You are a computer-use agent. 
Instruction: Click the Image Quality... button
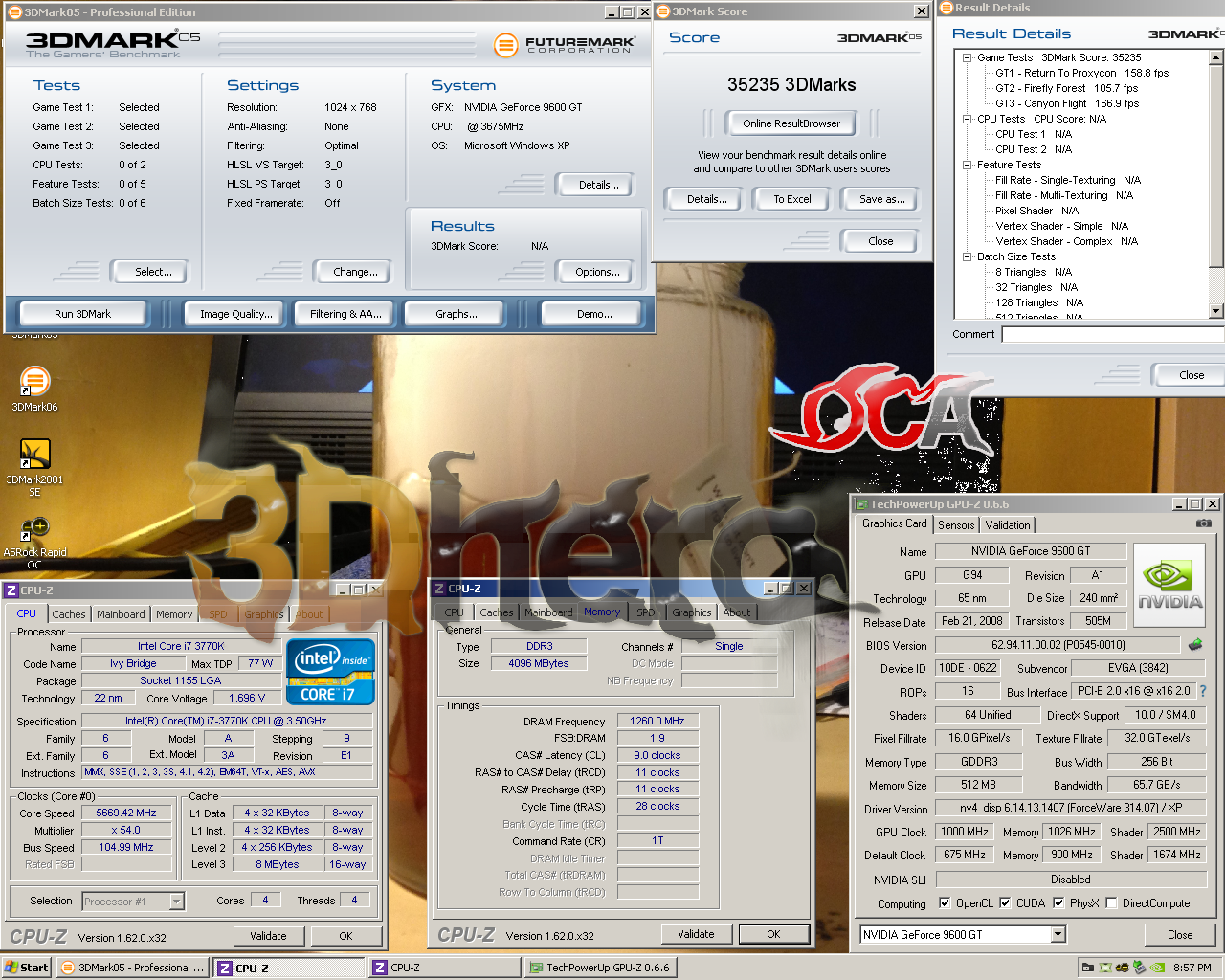point(235,314)
